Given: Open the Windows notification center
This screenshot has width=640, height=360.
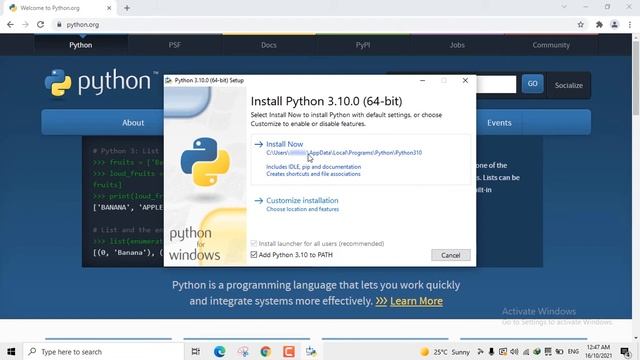Looking at the screenshot, I should (x=625, y=351).
